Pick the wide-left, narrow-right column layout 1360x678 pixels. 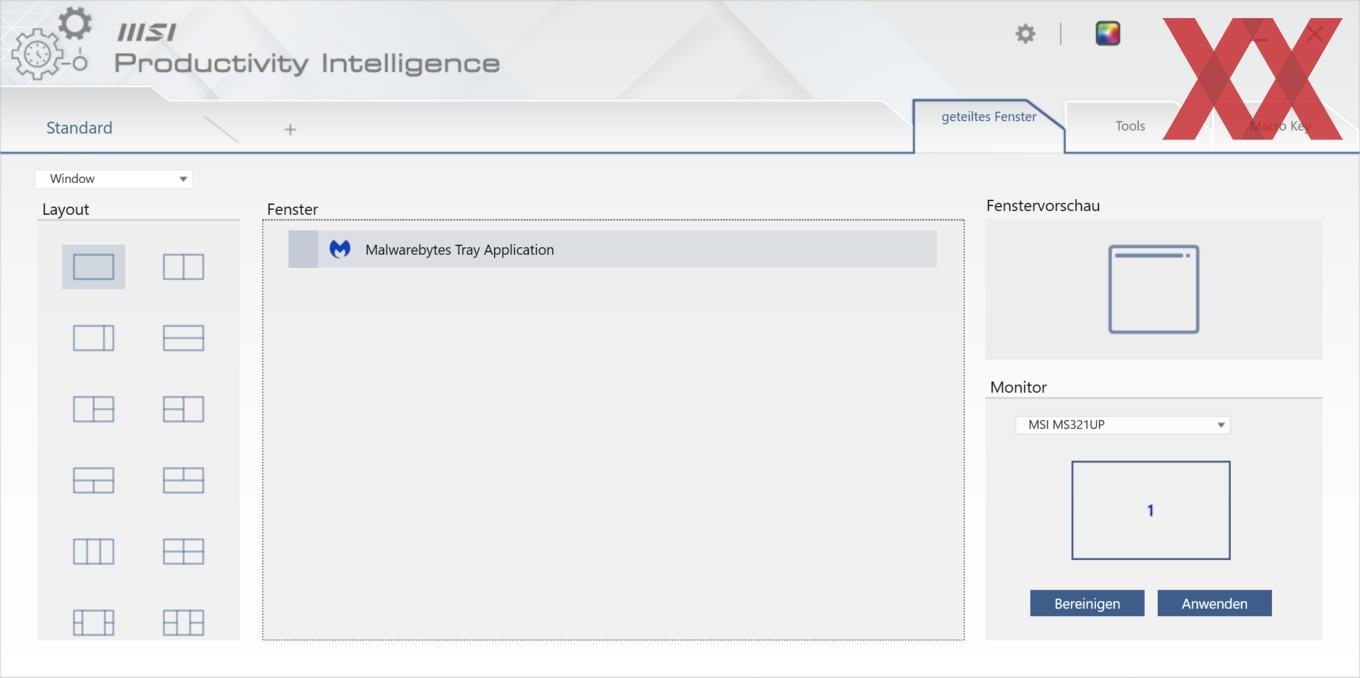93,338
